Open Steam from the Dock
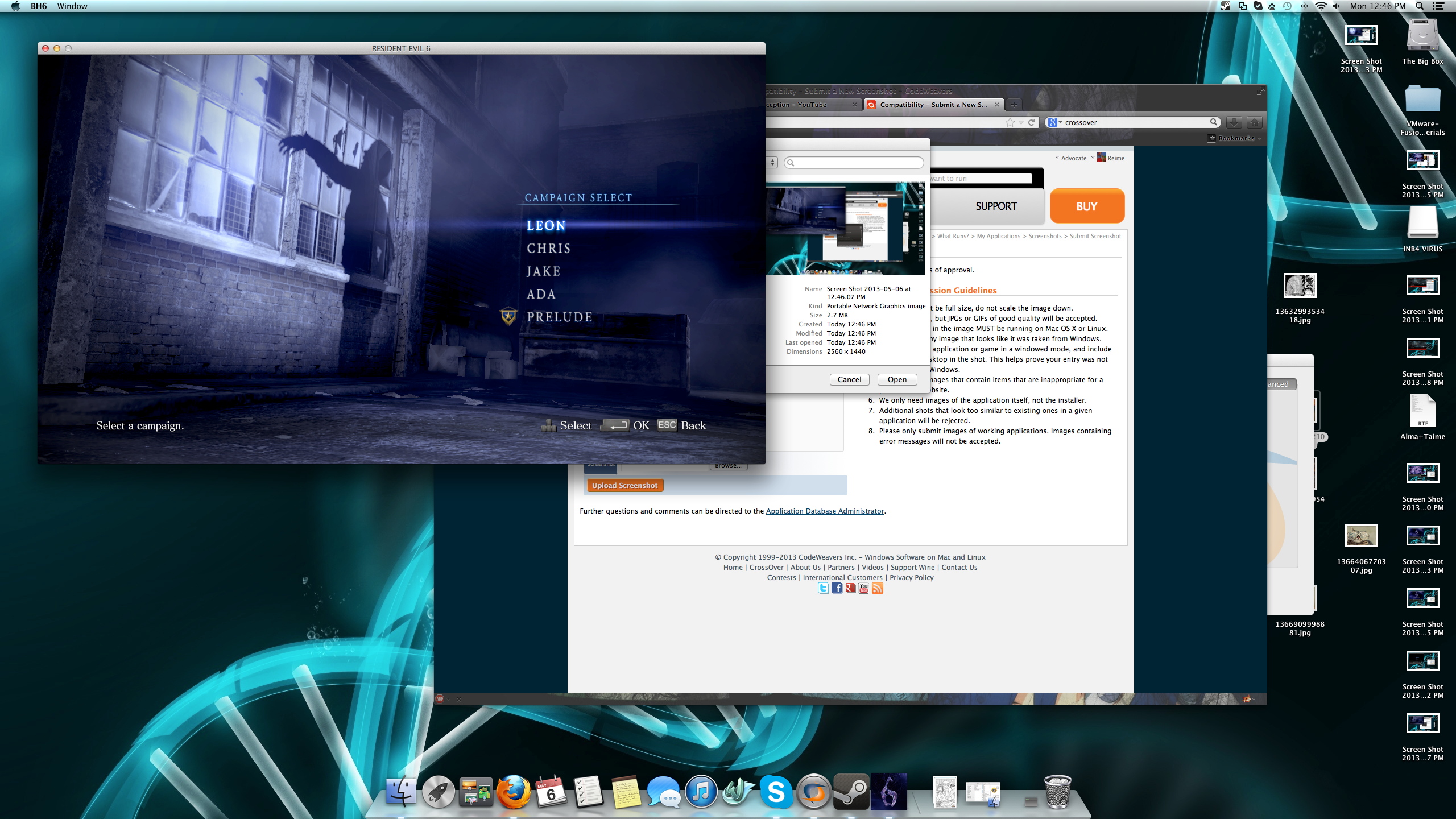Screen dimensions: 1456x819 851,791
